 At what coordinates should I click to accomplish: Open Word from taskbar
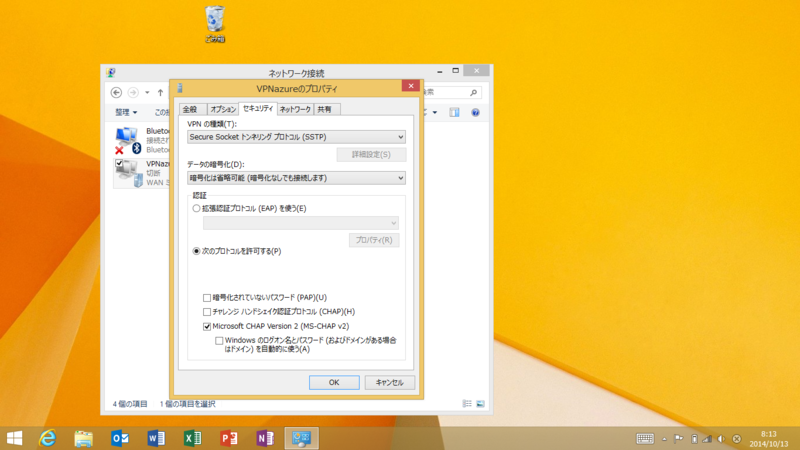point(156,438)
